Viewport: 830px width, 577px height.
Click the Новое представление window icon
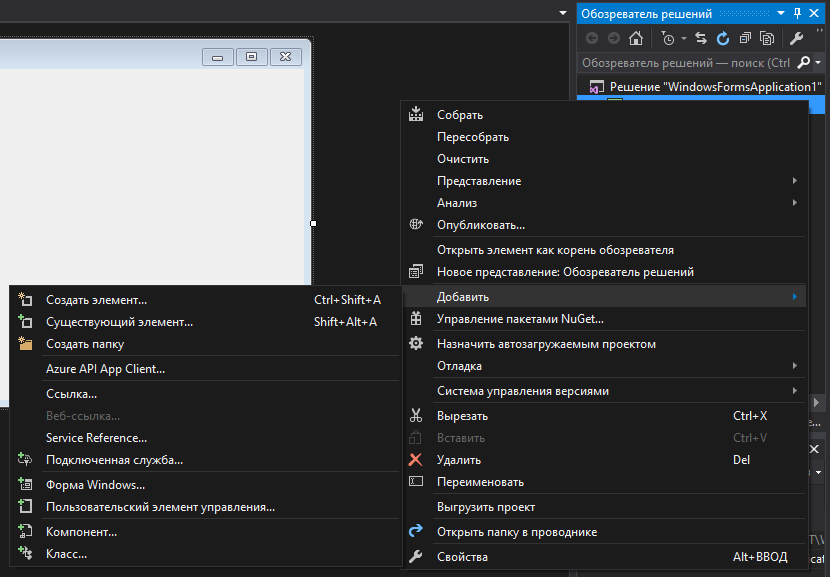click(x=416, y=272)
